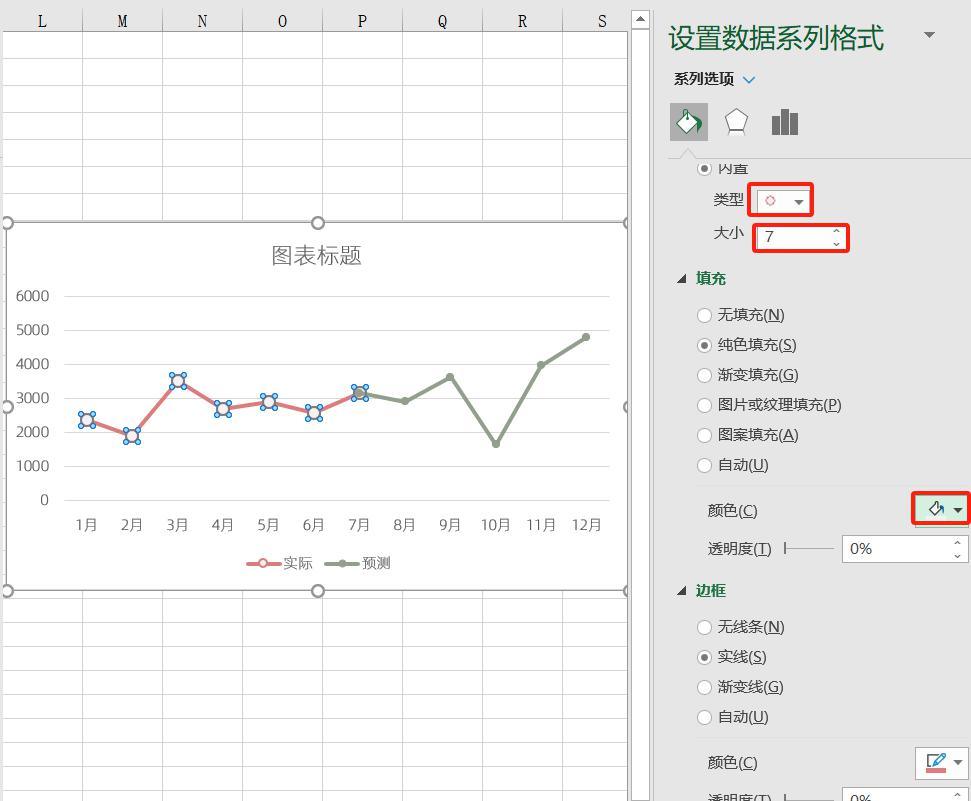The width and height of the screenshot is (971, 801).
Task: Select 无线条(N) border option
Action: 741,627
